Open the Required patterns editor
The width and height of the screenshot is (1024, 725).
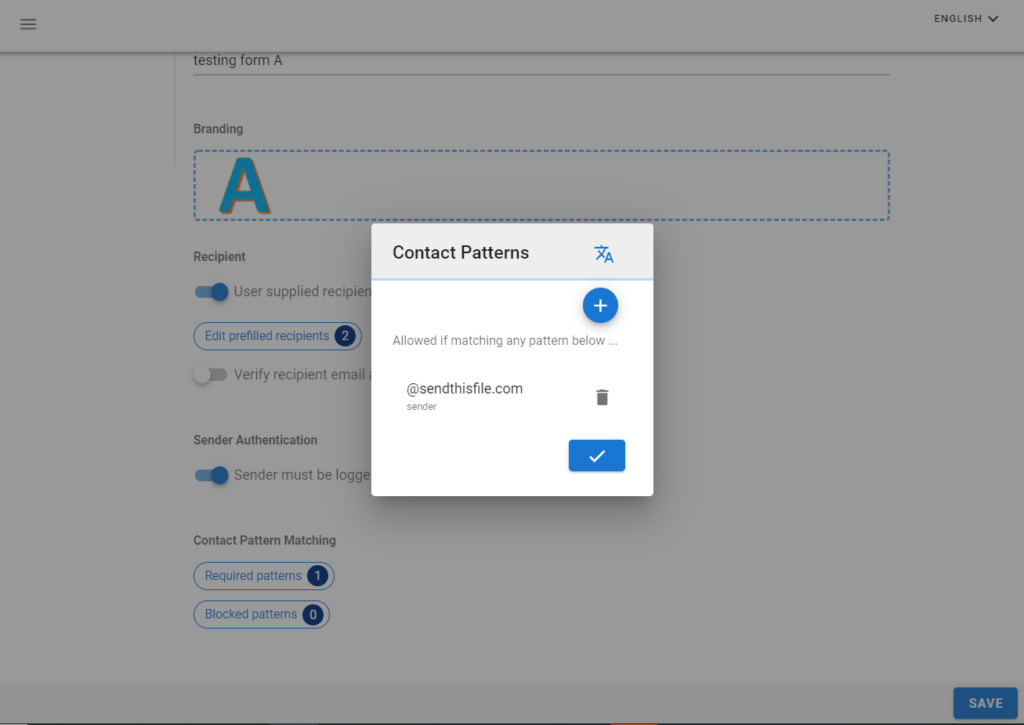[x=253, y=576]
